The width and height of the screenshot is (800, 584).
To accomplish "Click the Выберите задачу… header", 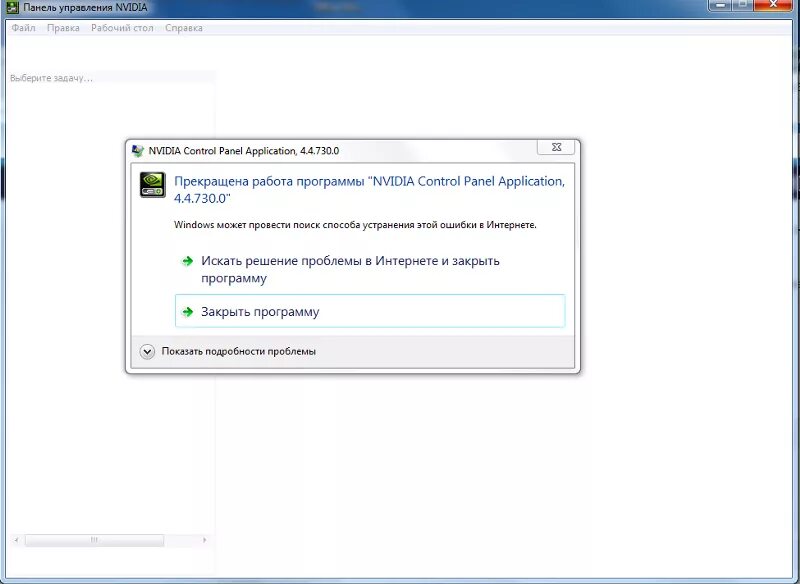I will click(x=52, y=78).
